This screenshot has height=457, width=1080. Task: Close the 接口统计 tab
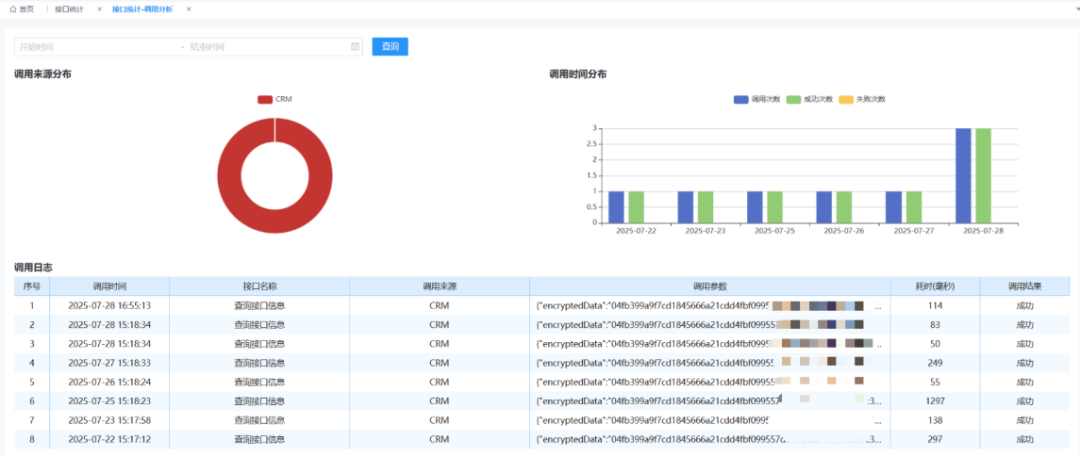[99, 9]
